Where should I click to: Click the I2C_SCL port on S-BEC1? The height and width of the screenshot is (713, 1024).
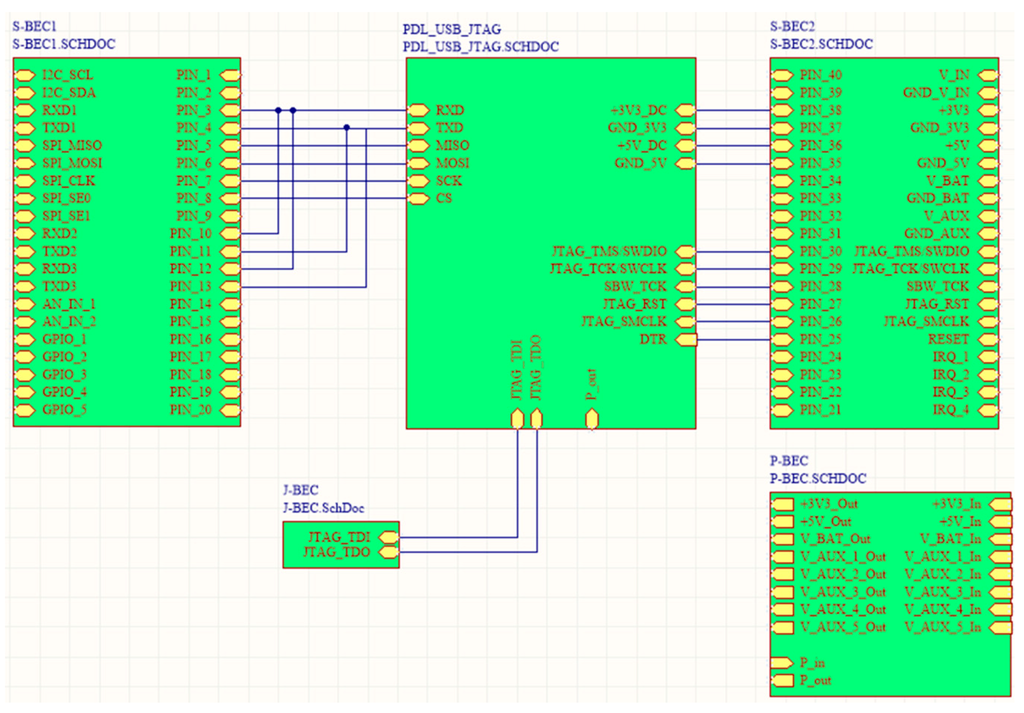coord(24,75)
